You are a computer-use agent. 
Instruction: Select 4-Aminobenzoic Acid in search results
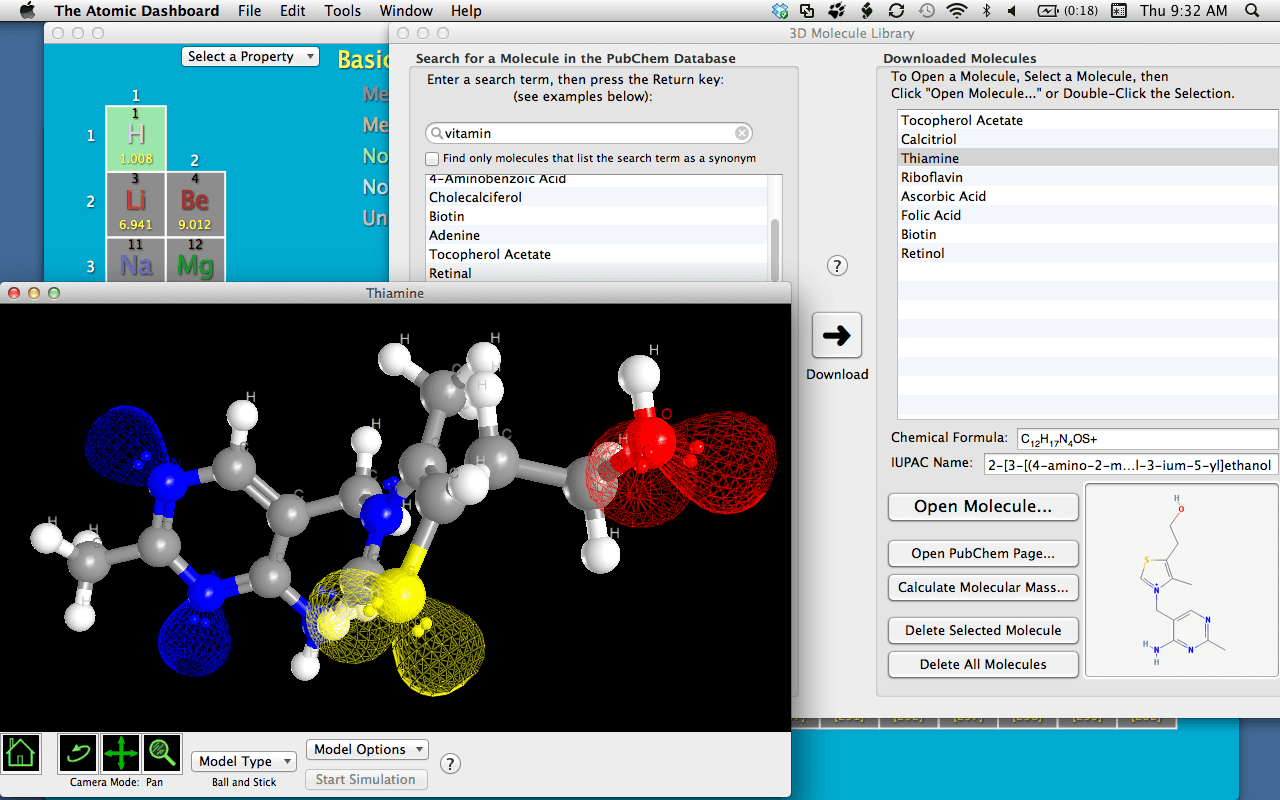coord(596,180)
